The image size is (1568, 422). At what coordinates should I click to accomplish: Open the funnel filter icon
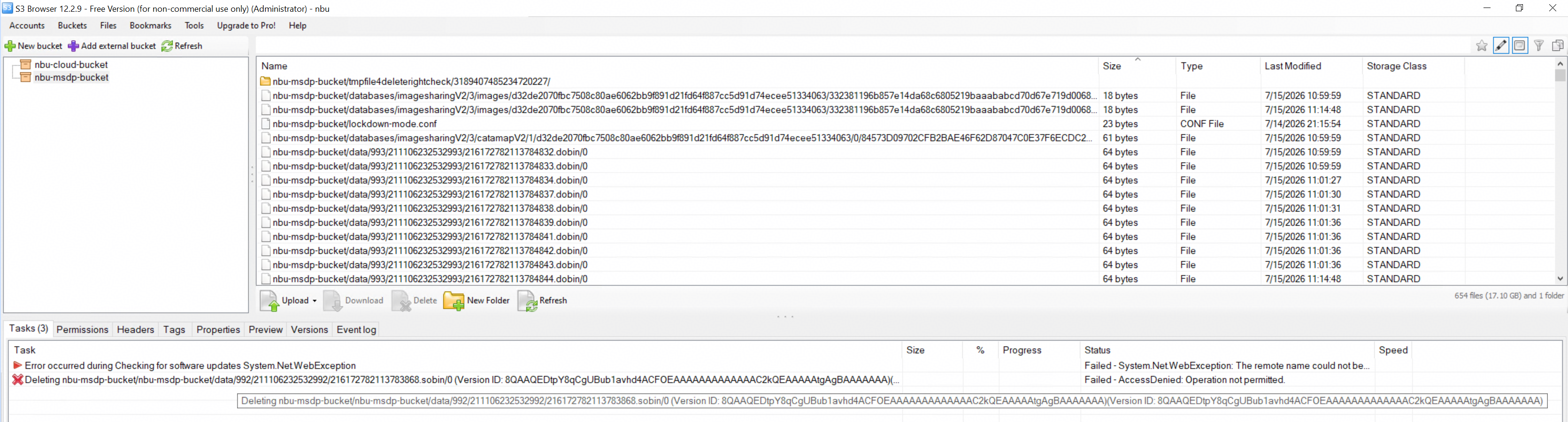(1539, 46)
